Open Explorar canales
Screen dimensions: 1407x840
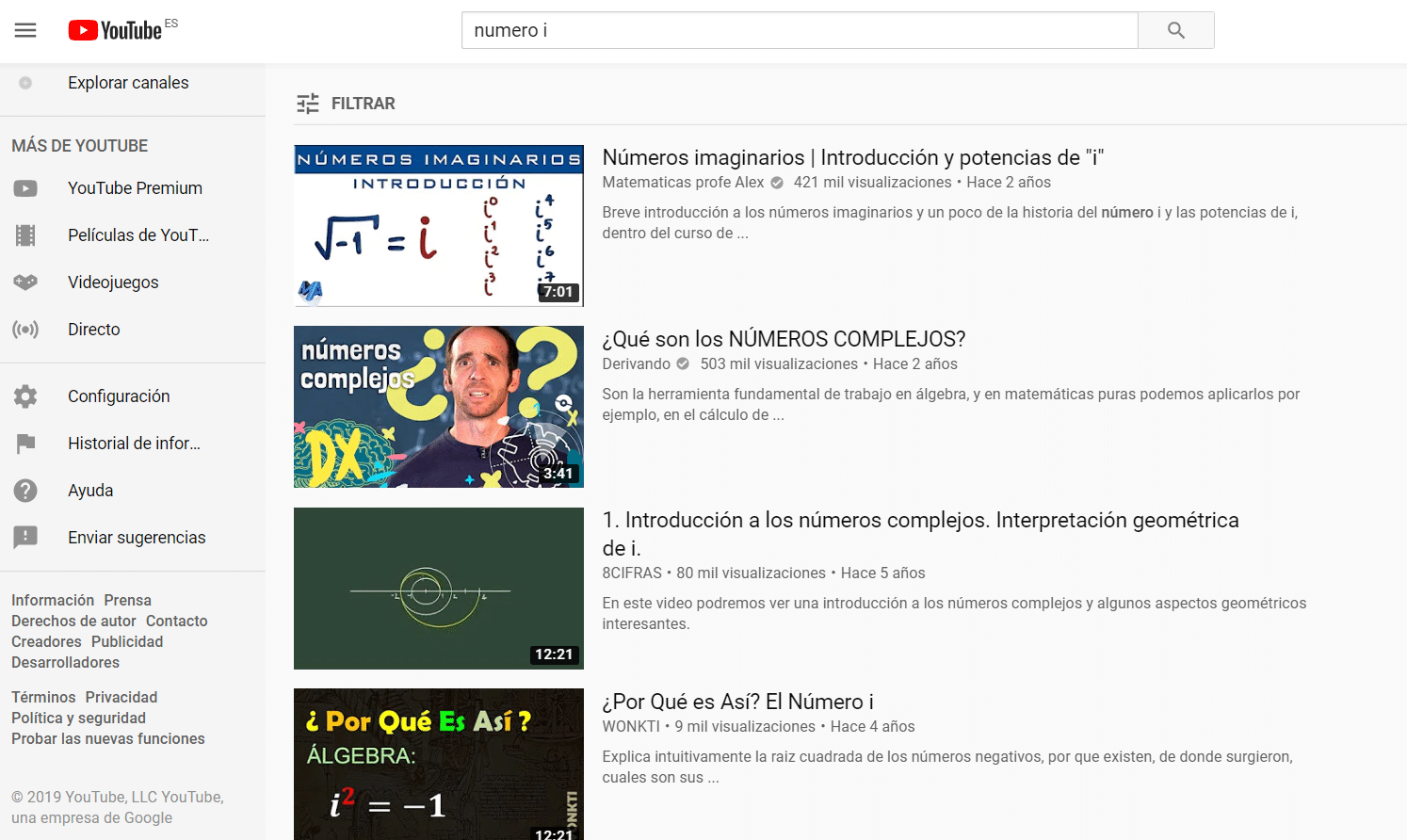tap(128, 83)
